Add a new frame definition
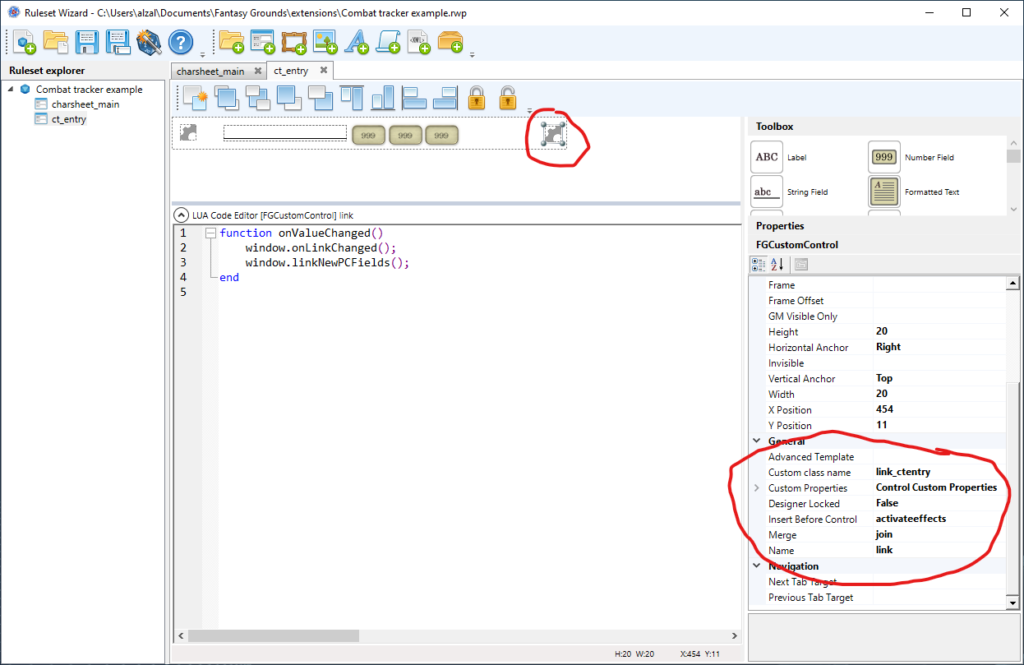 click(x=294, y=42)
